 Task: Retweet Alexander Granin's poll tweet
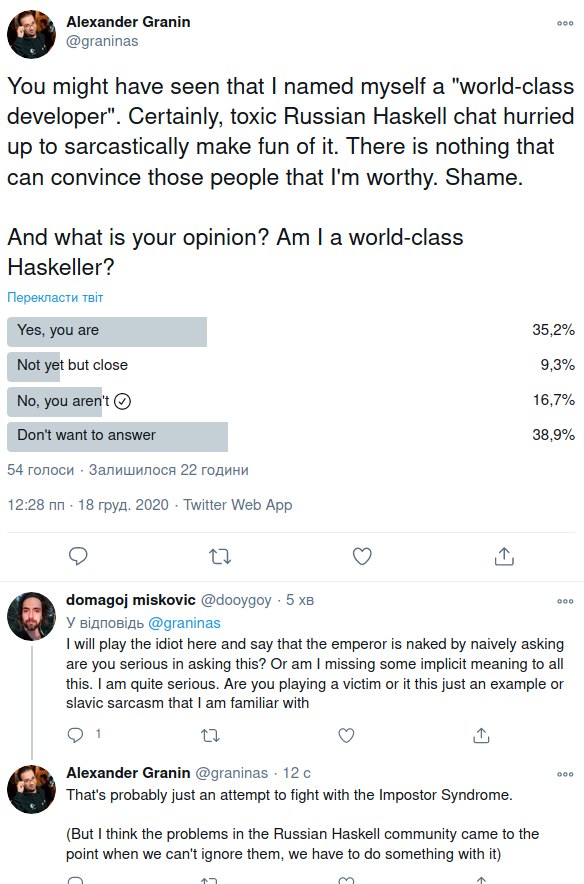pos(220,556)
